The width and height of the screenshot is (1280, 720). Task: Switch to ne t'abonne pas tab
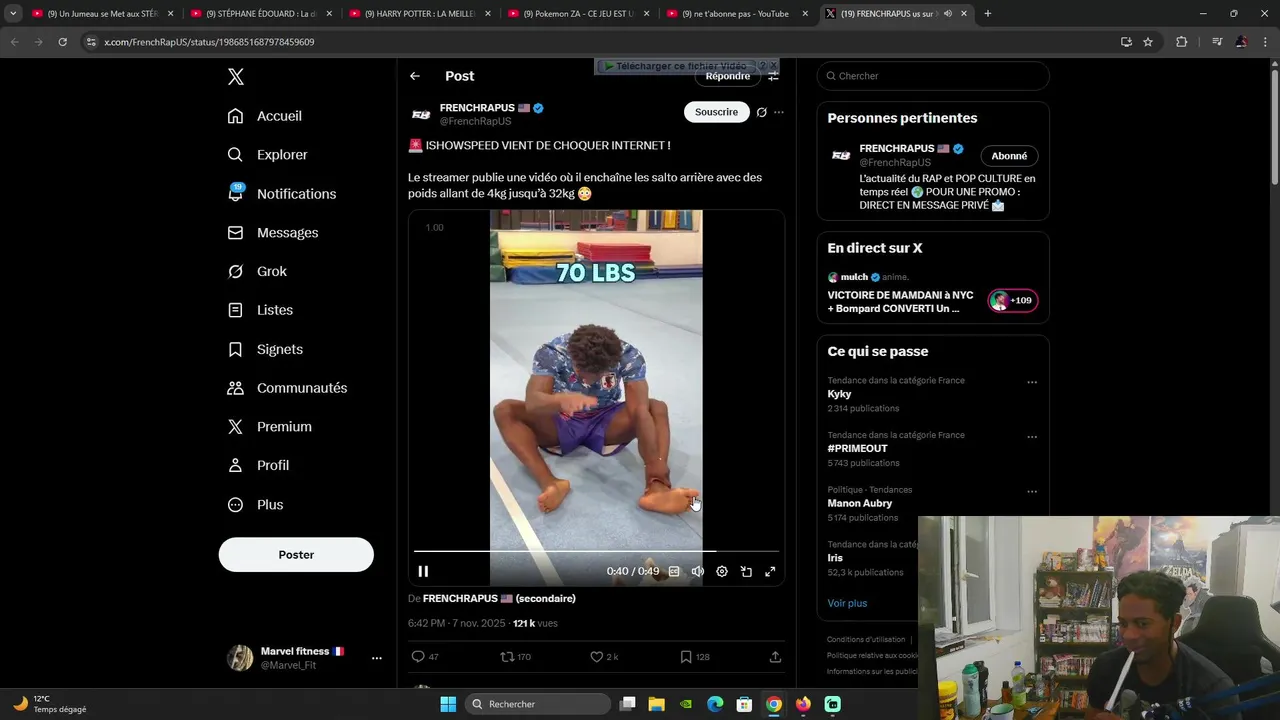coord(738,14)
